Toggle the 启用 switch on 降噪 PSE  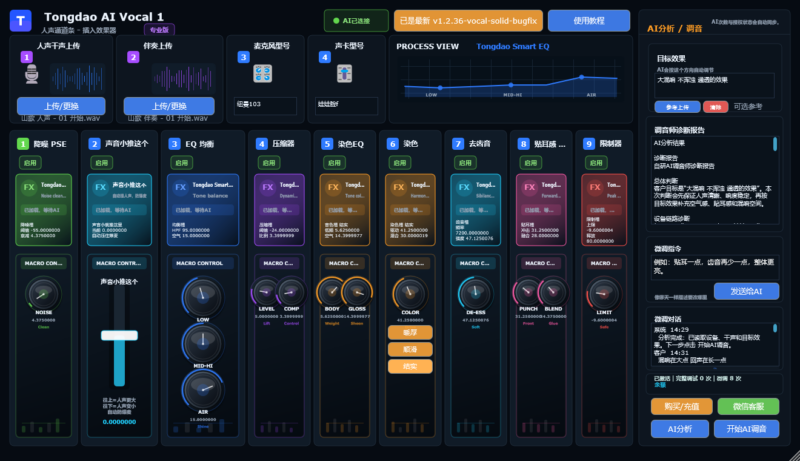(x=30, y=163)
